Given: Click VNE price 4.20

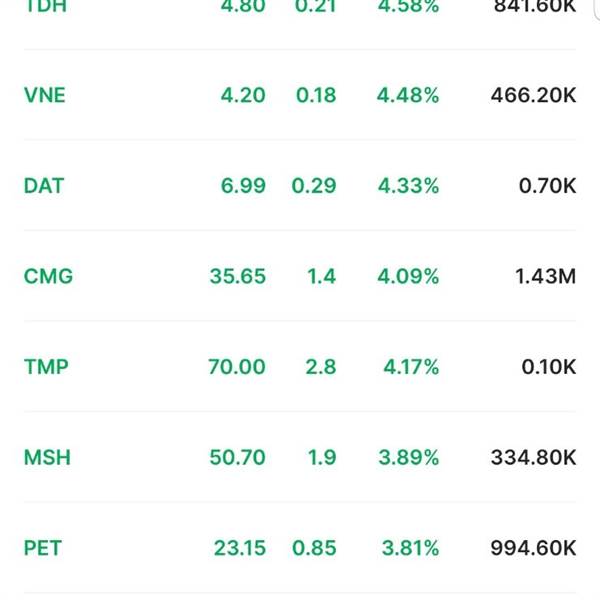Looking at the screenshot, I should point(243,95).
